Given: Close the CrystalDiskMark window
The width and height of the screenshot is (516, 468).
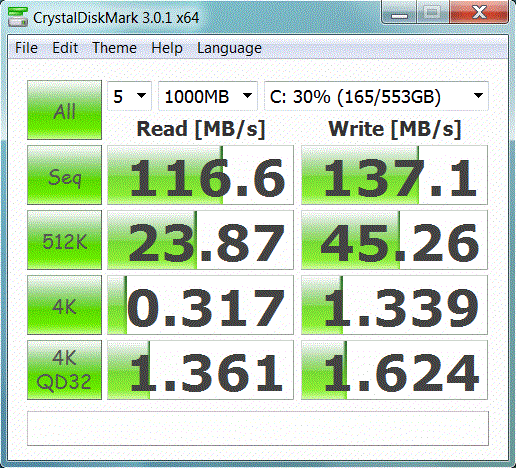Looking at the screenshot, I should [479, 13].
